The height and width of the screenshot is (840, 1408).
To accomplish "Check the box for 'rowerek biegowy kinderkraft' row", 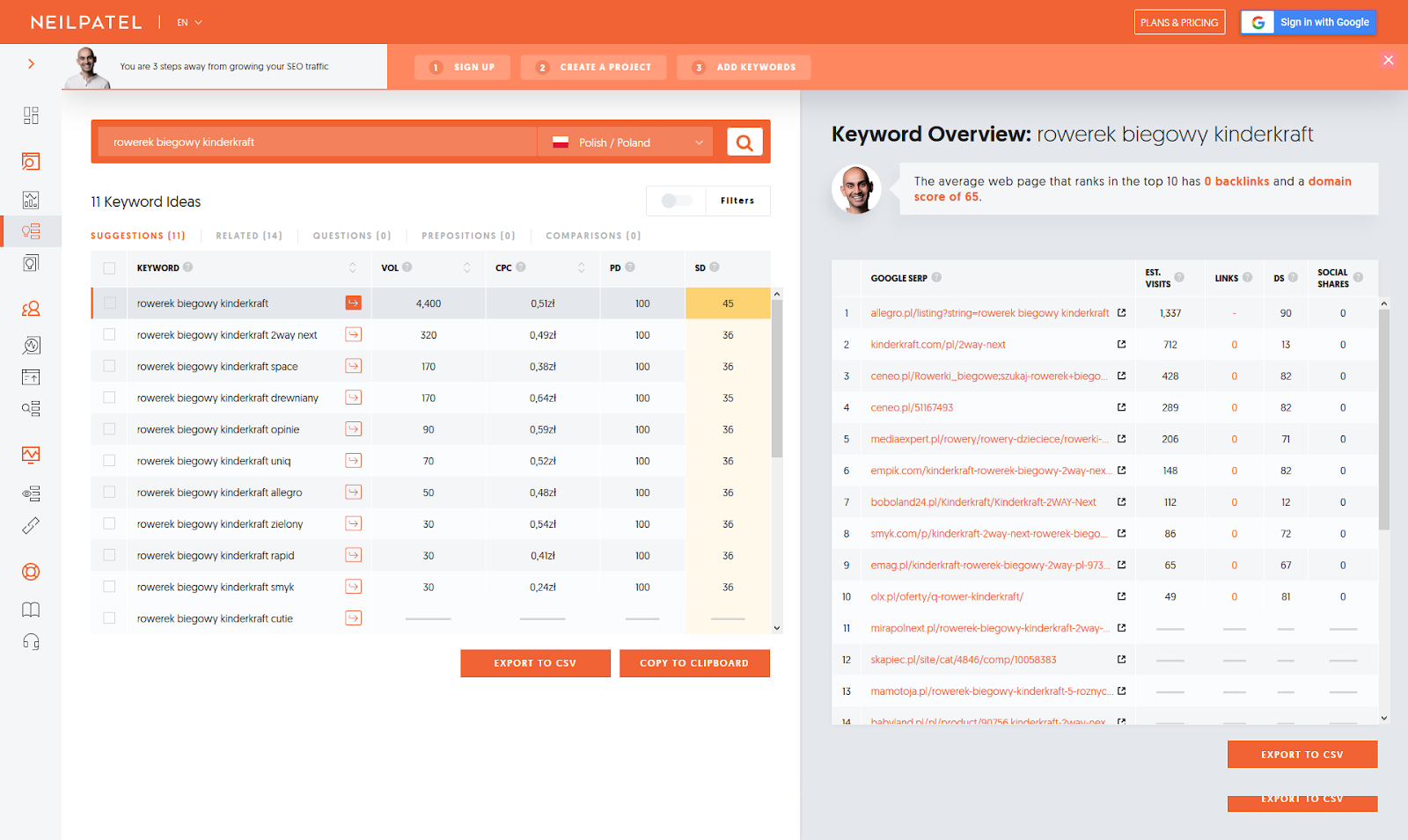I will tap(109, 303).
